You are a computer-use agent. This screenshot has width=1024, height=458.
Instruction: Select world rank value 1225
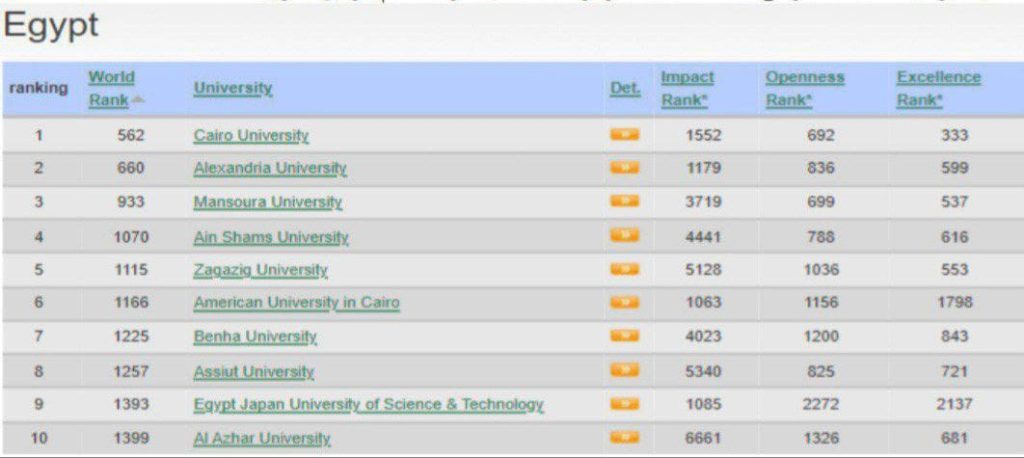pyautogui.click(x=131, y=336)
